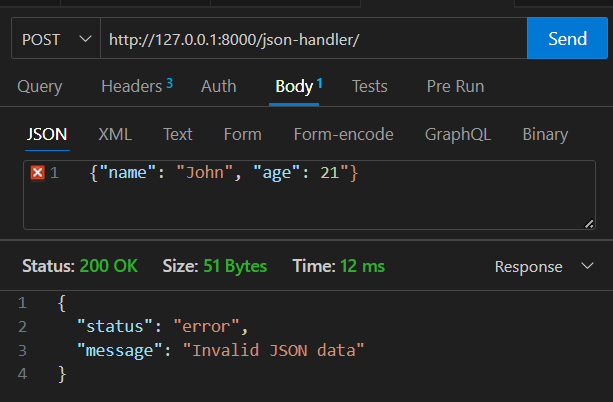The width and height of the screenshot is (613, 402).
Task: Select the Text body type
Action: pos(178,134)
